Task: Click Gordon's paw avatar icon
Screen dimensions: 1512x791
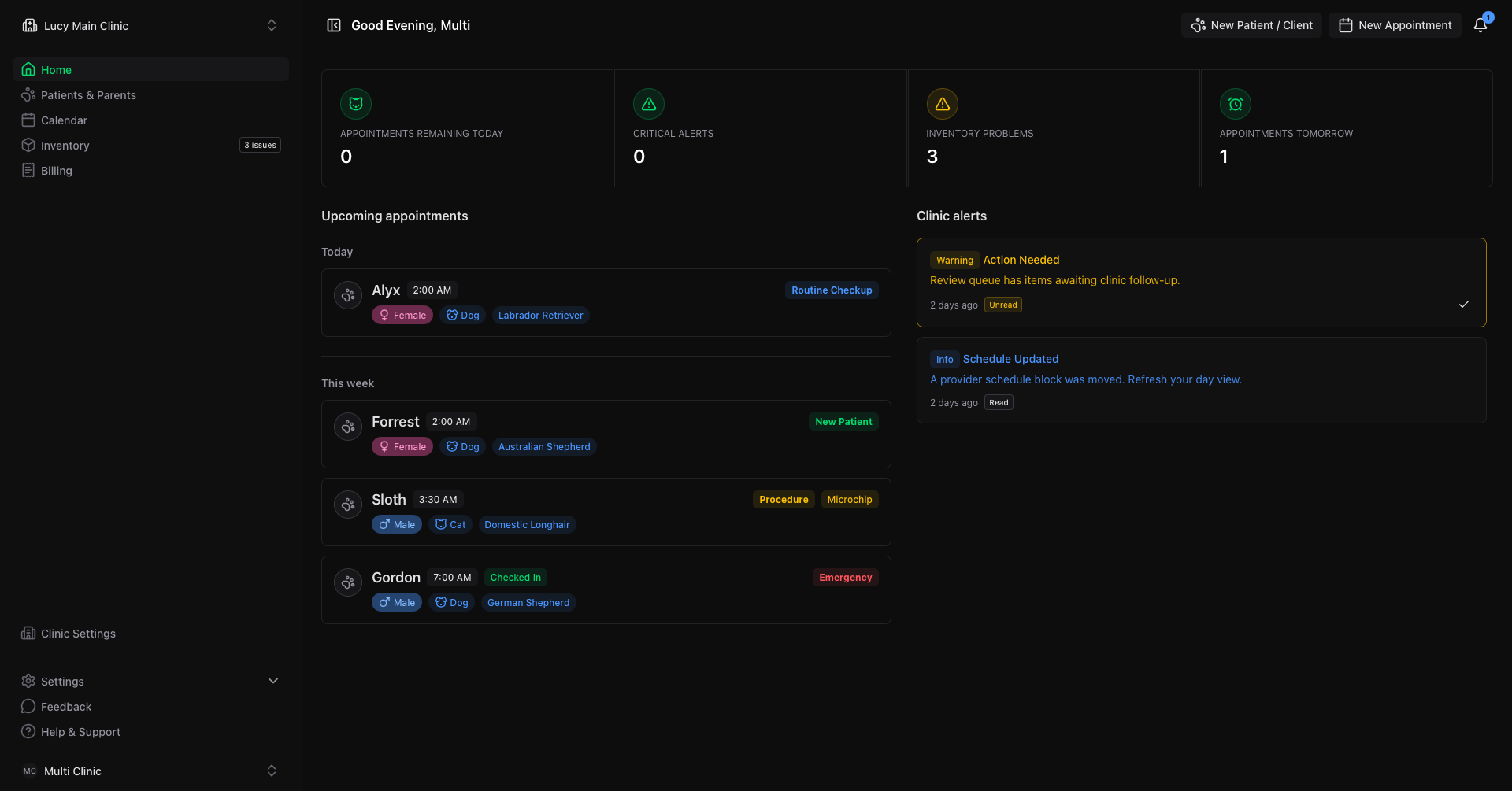Action: coord(348,582)
